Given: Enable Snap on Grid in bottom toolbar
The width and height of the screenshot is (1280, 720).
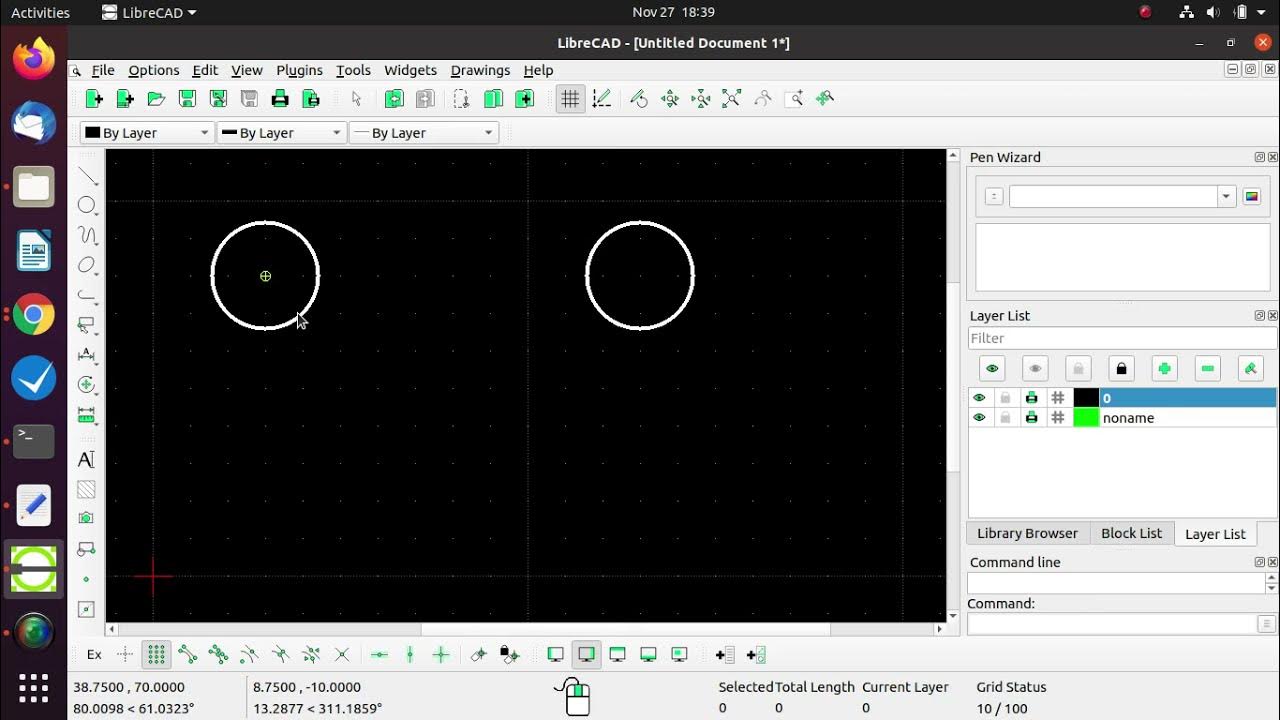Looking at the screenshot, I should point(156,655).
